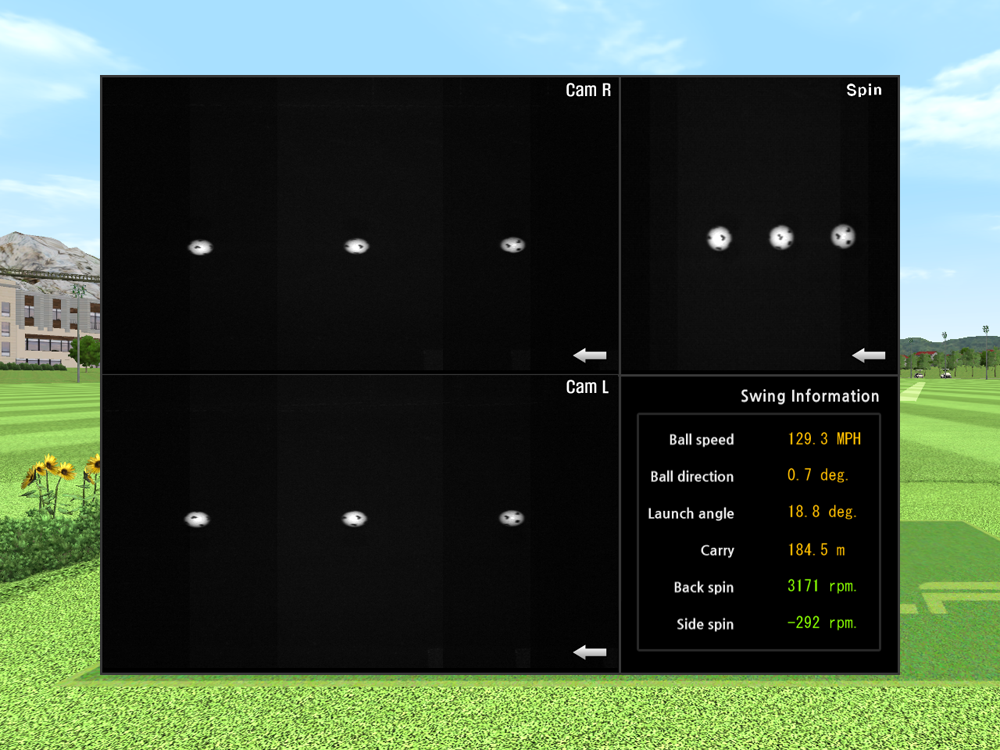Click the Cam R panel label

tap(588, 91)
